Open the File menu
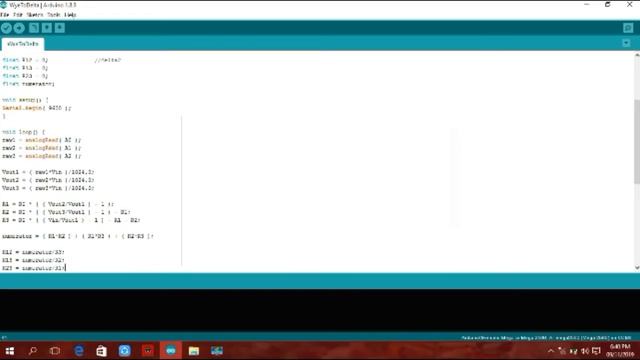Screen dimensions: 640x360 (x=4, y=15)
